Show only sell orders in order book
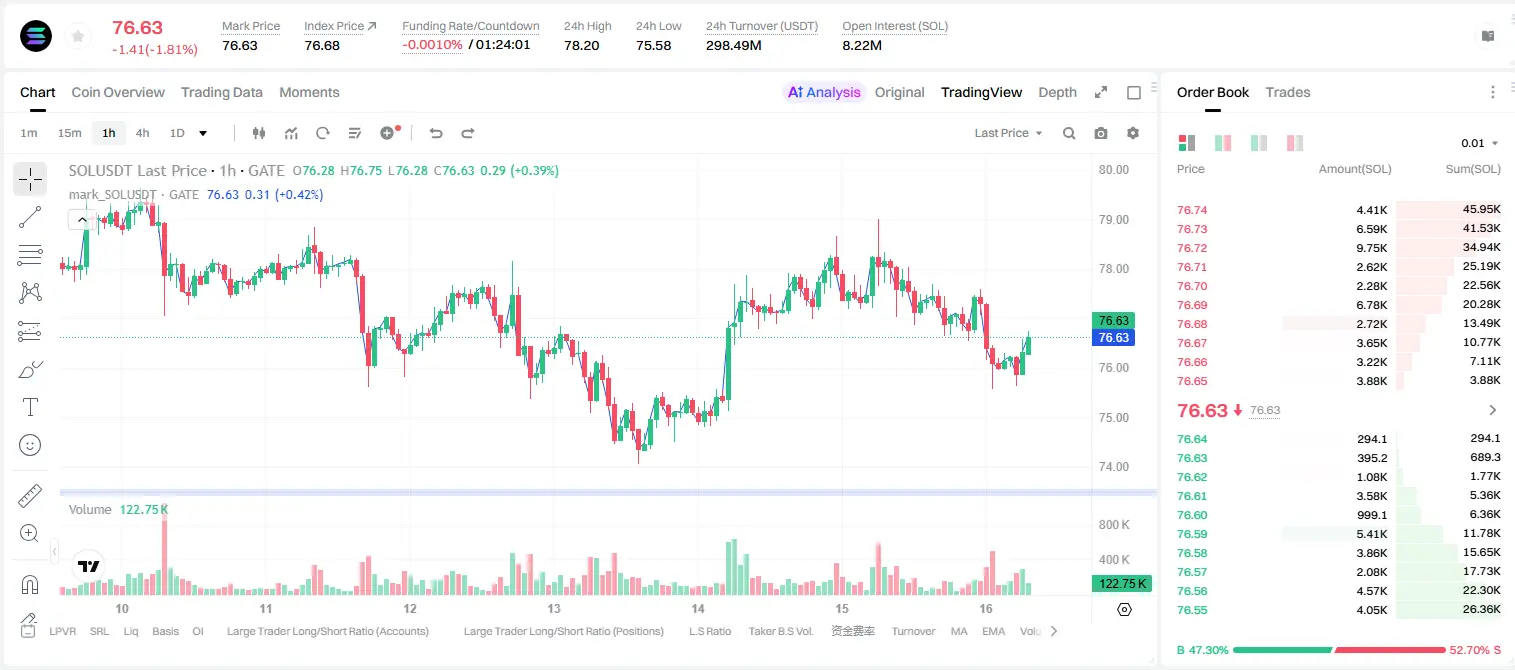Screen dimensions: 1515x670 1295,143
